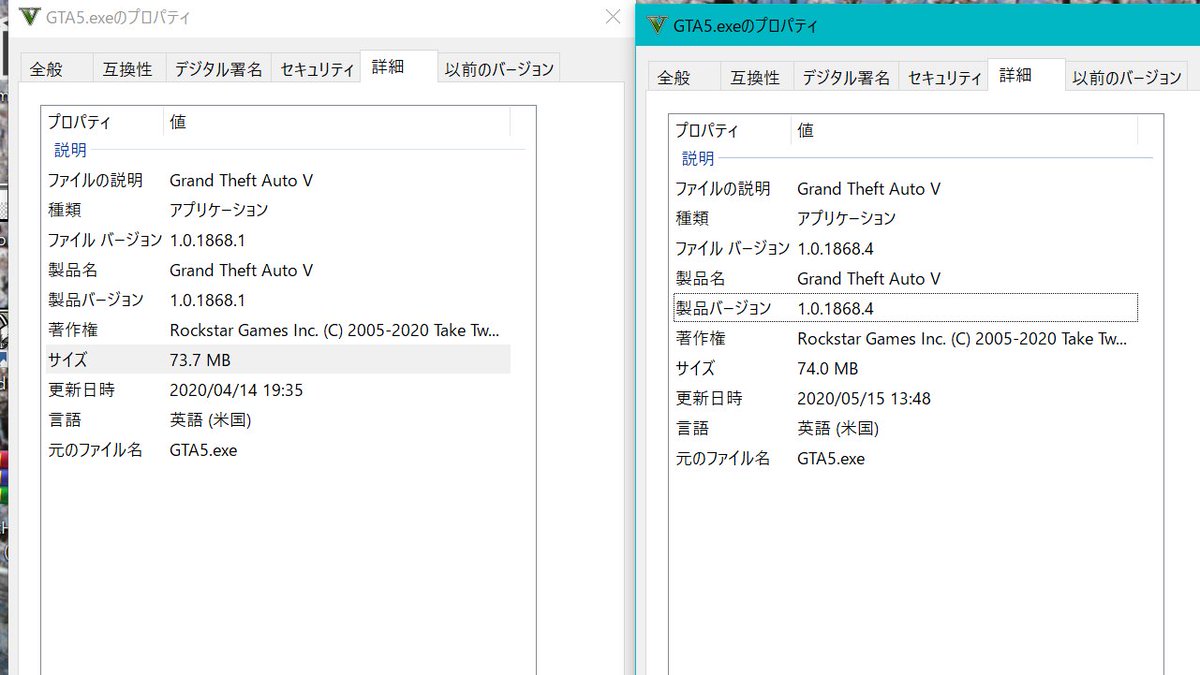
Task: Select date 2020/05/15 13:48 row
Action: click(x=905, y=398)
